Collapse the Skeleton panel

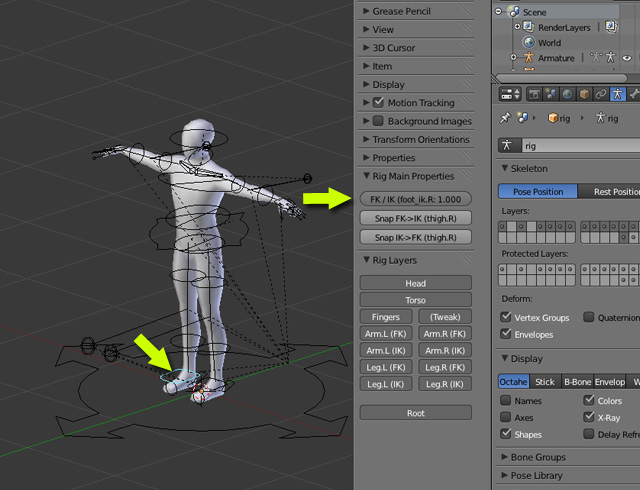tap(569, 168)
